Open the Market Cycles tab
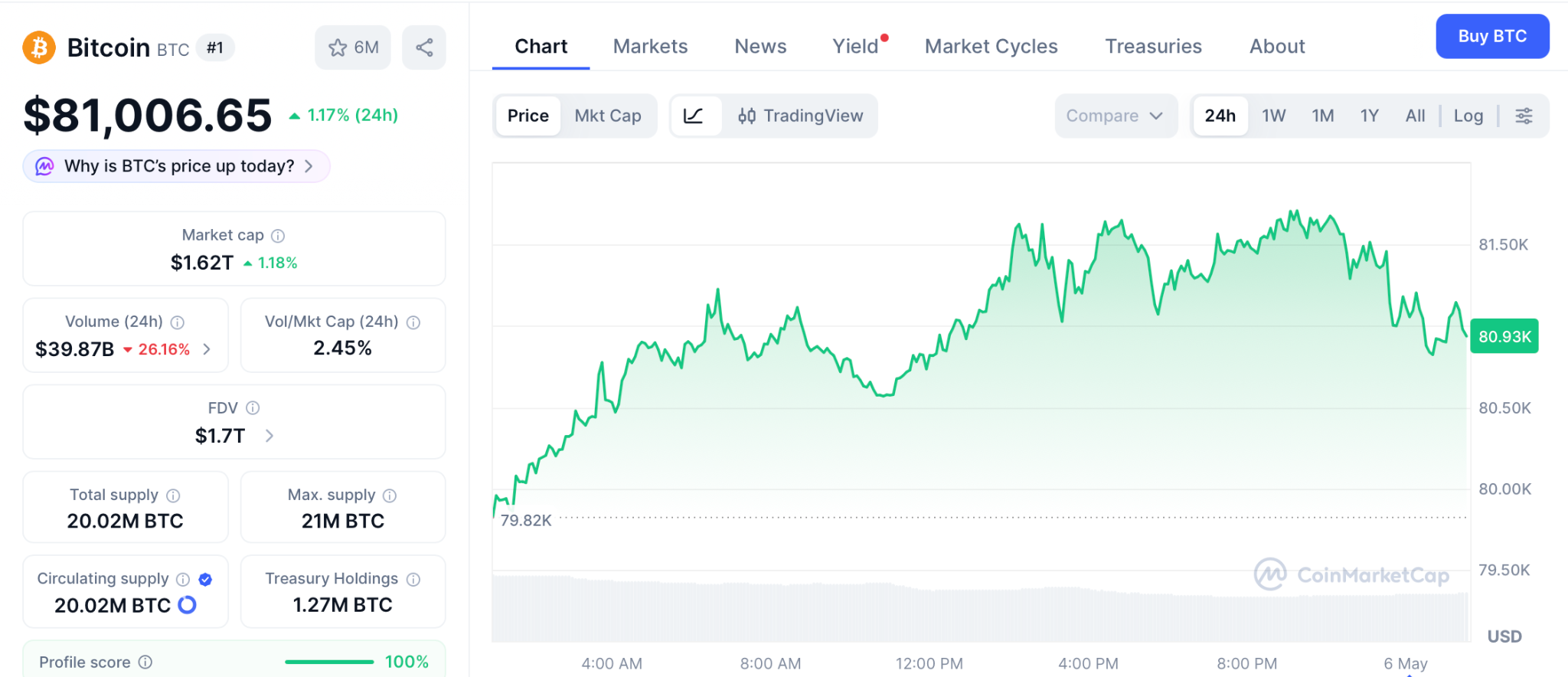Screen dimensions: 1568x677 [991, 46]
